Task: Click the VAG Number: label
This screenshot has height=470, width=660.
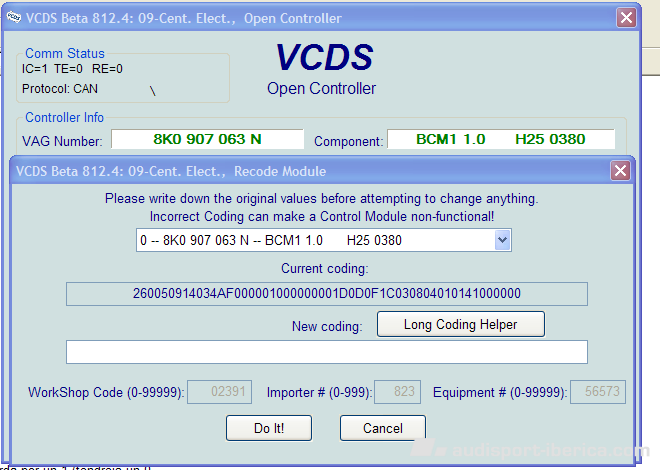Action: [62, 141]
